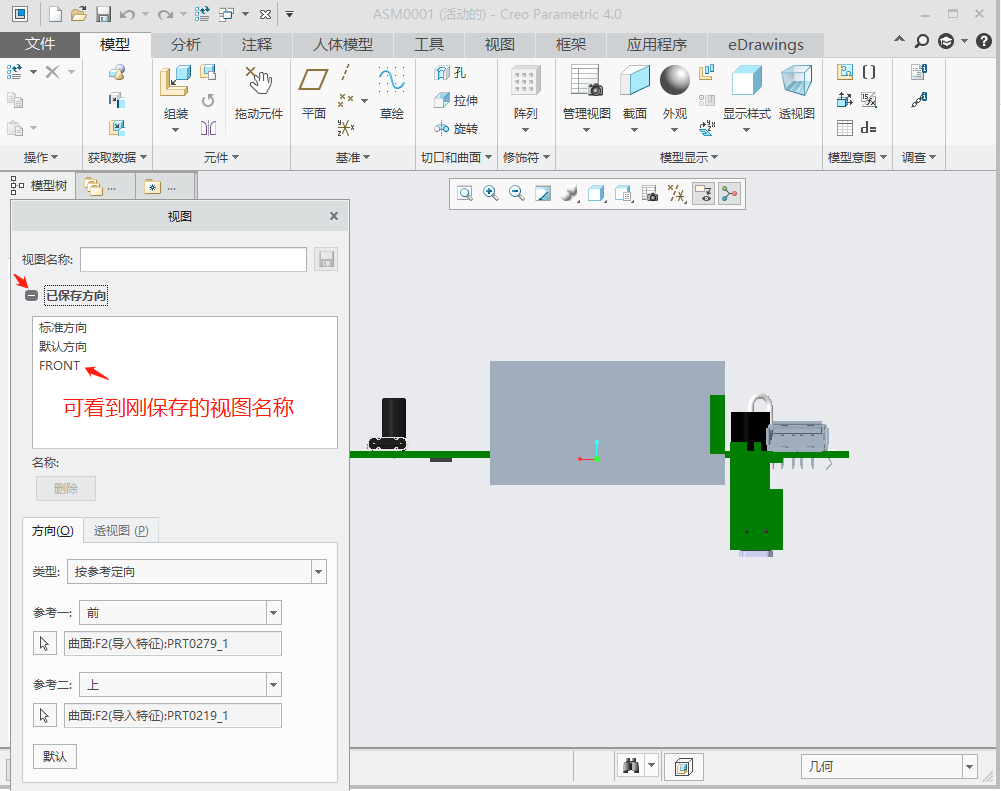Select FRONT in saved orientations list
The width and height of the screenshot is (1001, 791).
click(59, 366)
